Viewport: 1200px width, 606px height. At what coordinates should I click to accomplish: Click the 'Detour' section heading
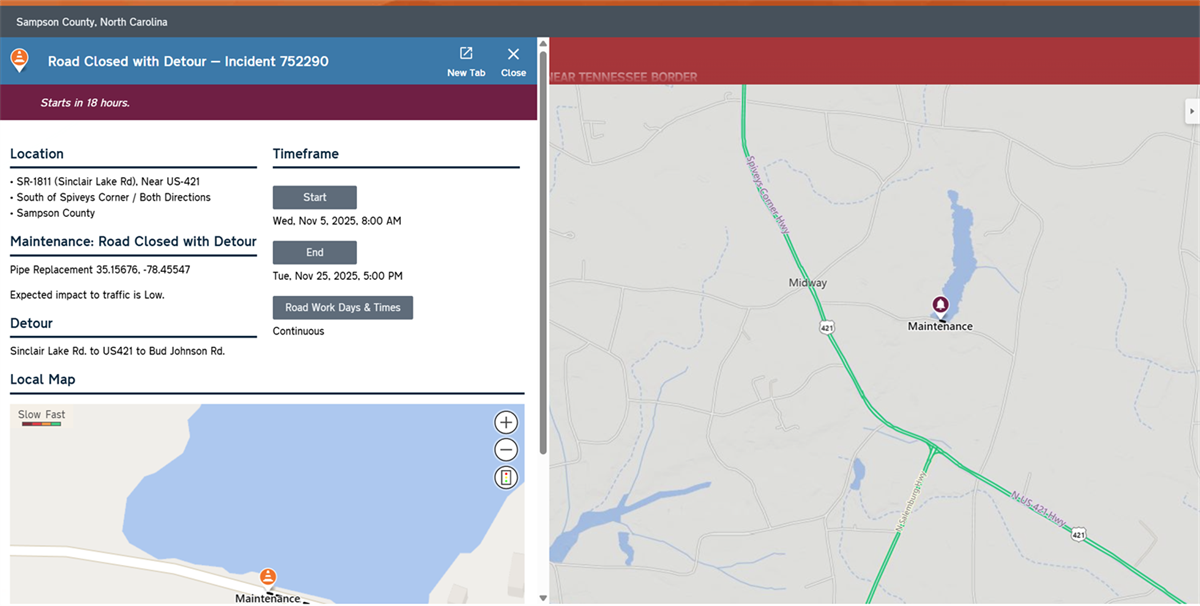coord(31,324)
